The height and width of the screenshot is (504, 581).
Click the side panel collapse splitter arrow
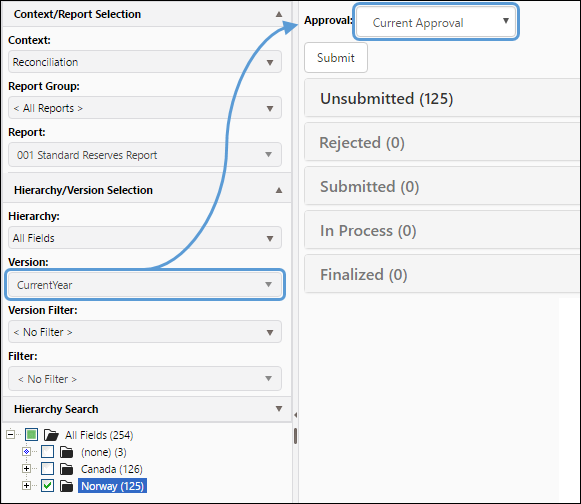click(x=295, y=415)
